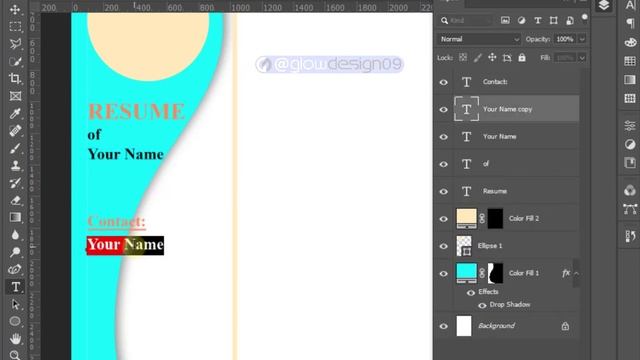The height and width of the screenshot is (360, 640).
Task: Select the Blur tool
Action: click(15, 235)
